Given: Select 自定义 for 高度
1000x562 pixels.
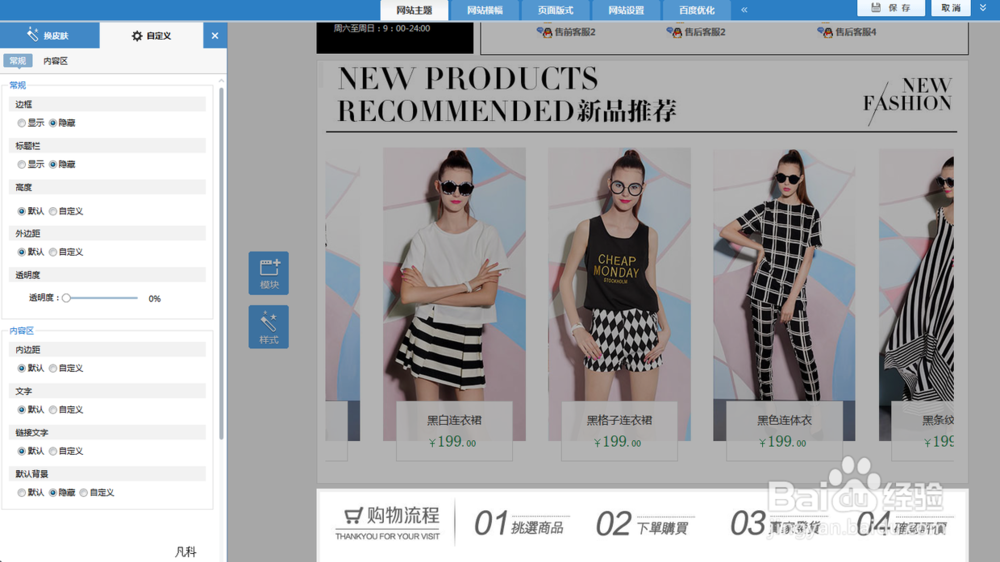Looking at the screenshot, I should 53,211.
